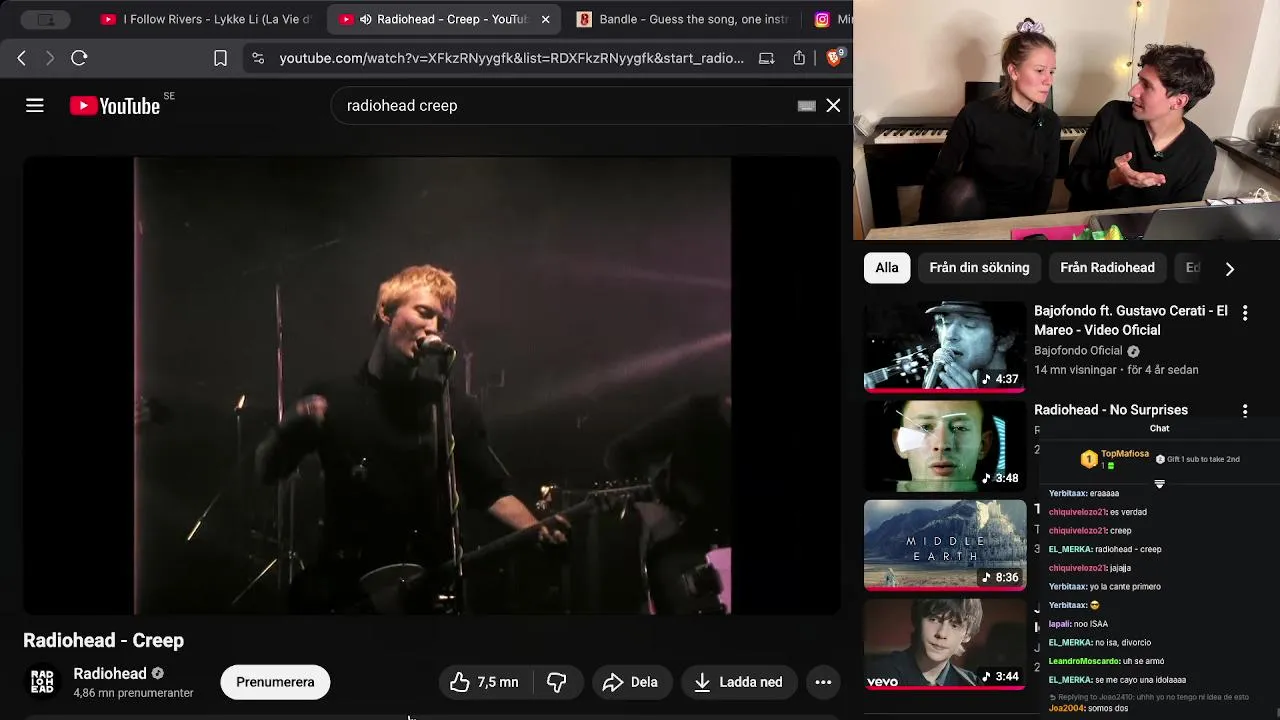Viewport: 1280px width, 720px height.
Task: Like the video with thumbs-up 7,5 mn
Action: pyautogui.click(x=485, y=682)
